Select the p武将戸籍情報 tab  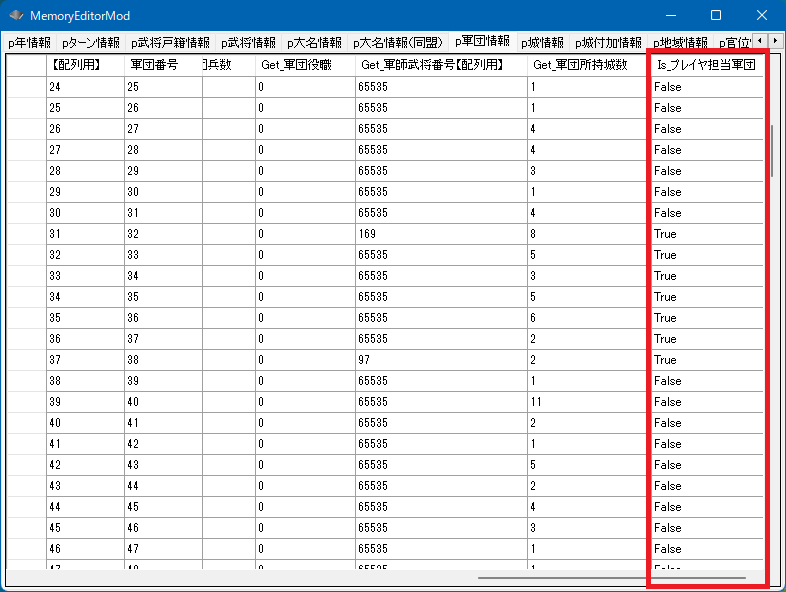pyautogui.click(x=170, y=43)
